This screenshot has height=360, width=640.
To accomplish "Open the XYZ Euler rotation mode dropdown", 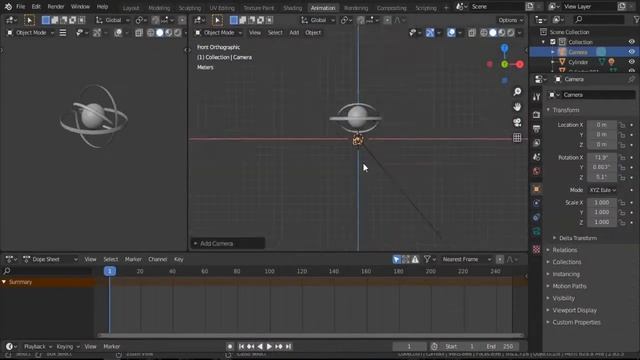I will tap(602, 190).
